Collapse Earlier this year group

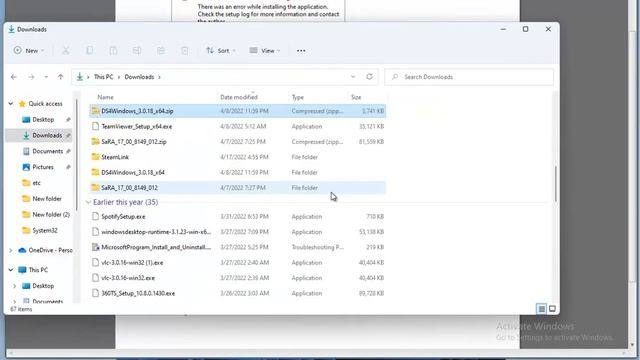tap(88, 202)
